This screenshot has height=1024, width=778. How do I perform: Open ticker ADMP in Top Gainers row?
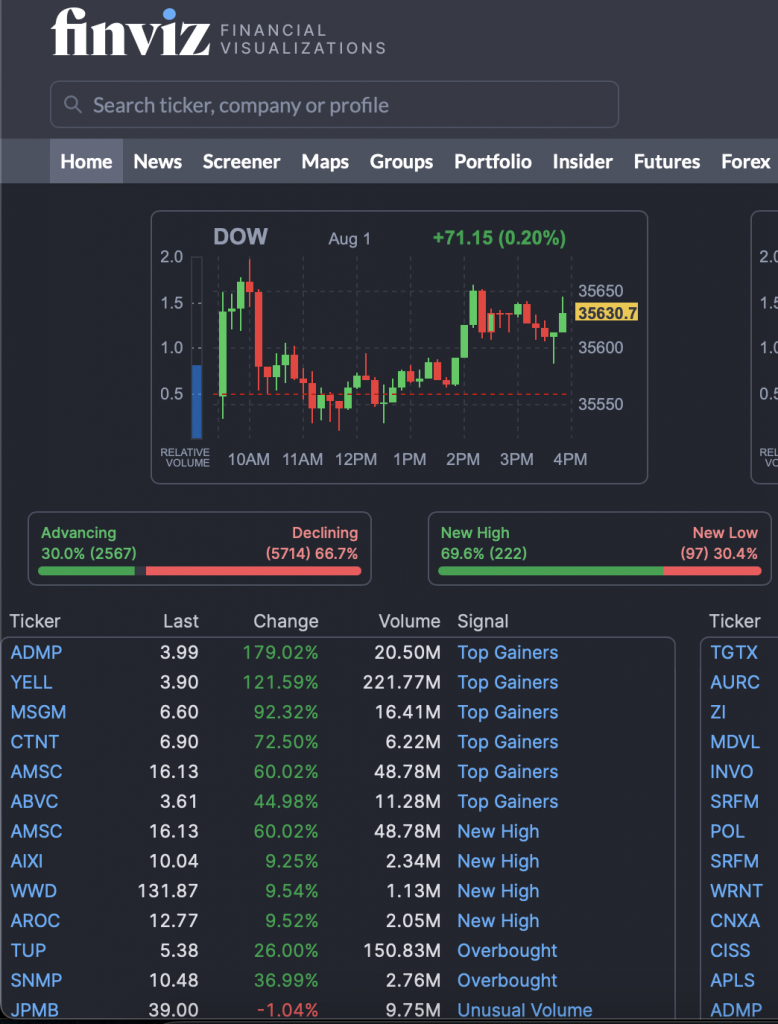(36, 652)
